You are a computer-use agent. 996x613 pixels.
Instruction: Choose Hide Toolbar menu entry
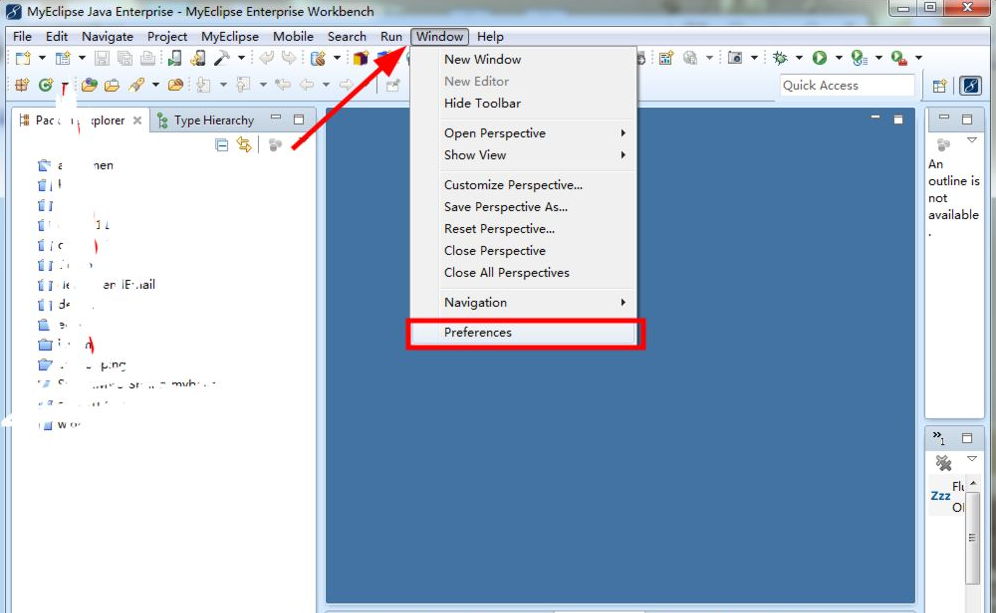click(523, 103)
